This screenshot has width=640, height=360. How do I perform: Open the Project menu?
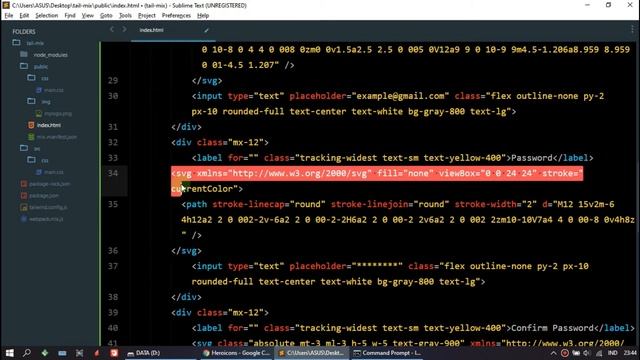click(147, 16)
